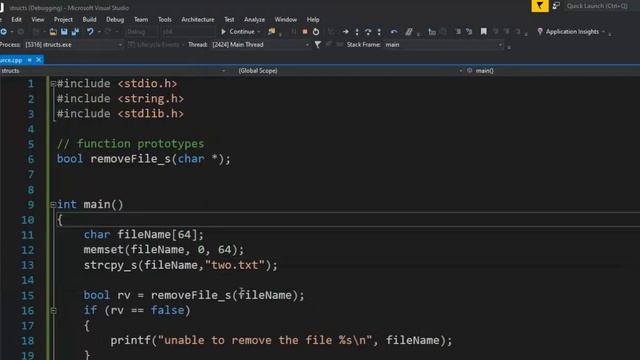Click the Navigate Backward arrow icon
Viewport: 640px width, 360px height.
4,31
